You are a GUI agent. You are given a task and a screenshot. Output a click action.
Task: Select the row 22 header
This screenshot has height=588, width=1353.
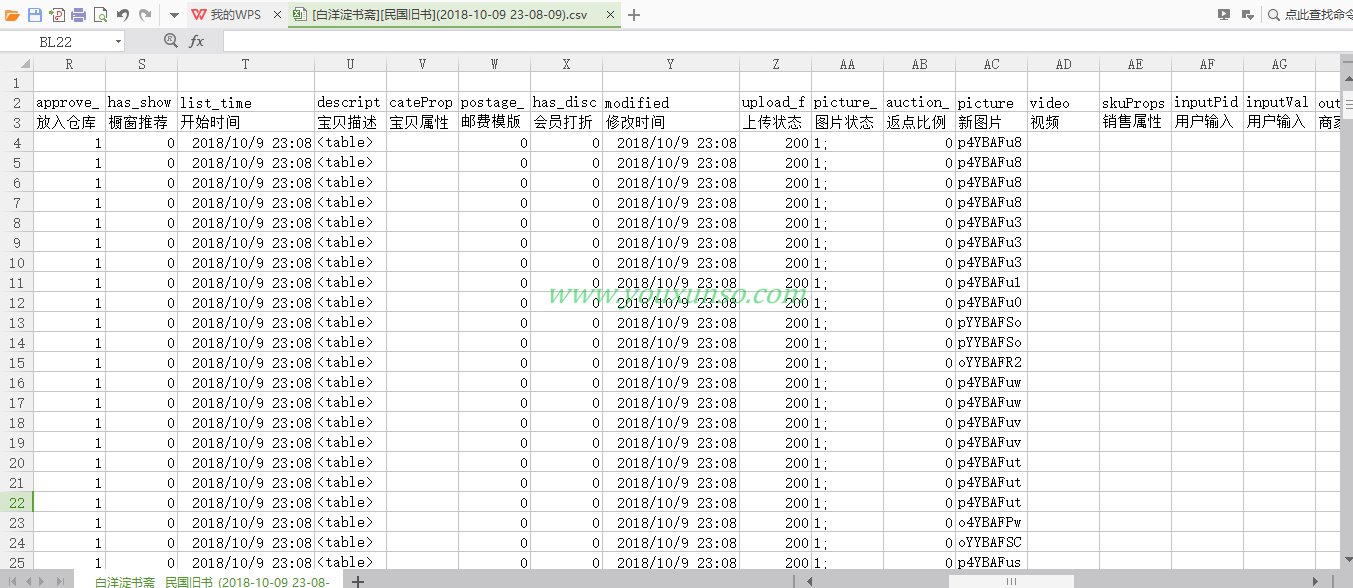click(x=16, y=502)
